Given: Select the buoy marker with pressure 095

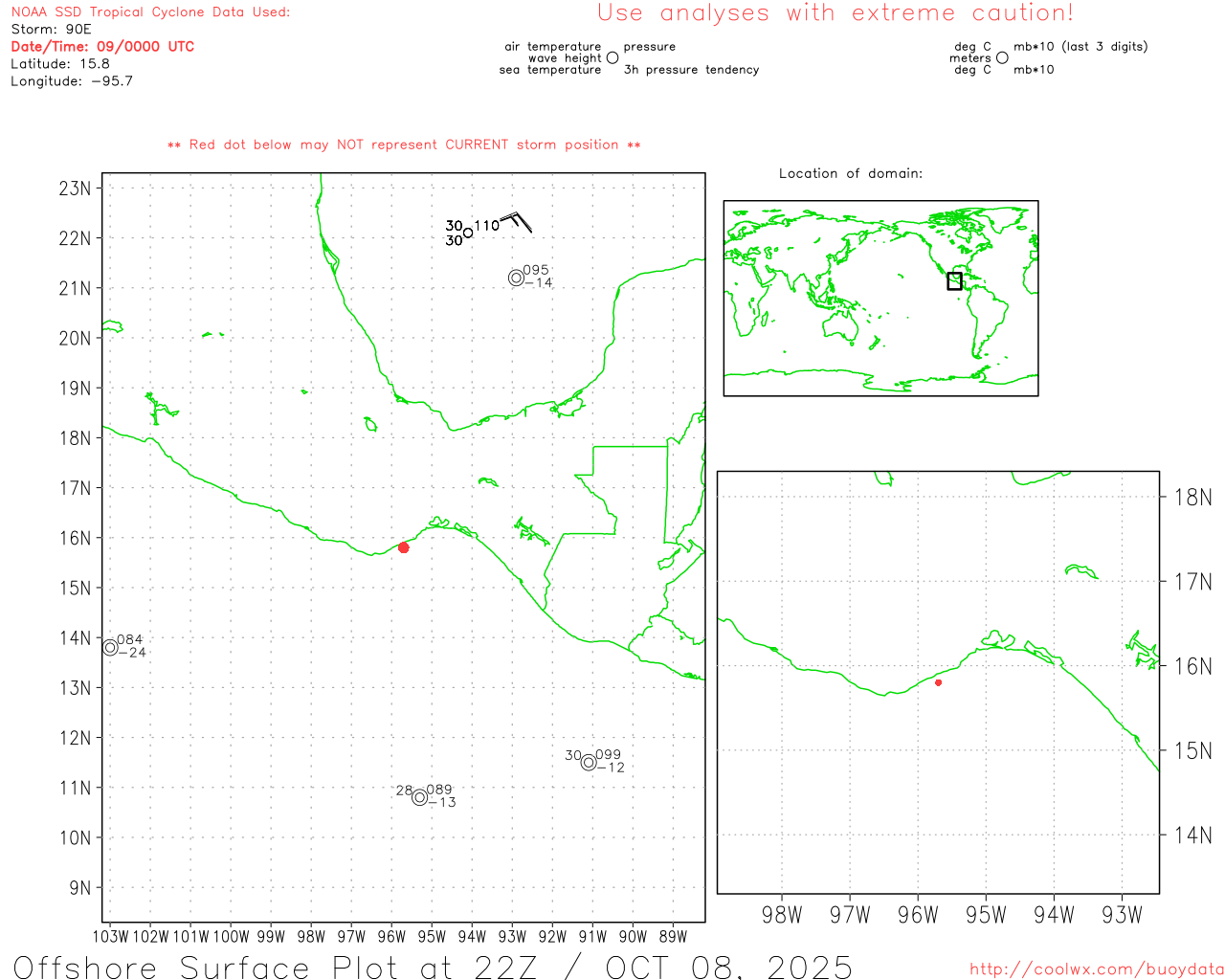Looking at the screenshot, I should [516, 278].
